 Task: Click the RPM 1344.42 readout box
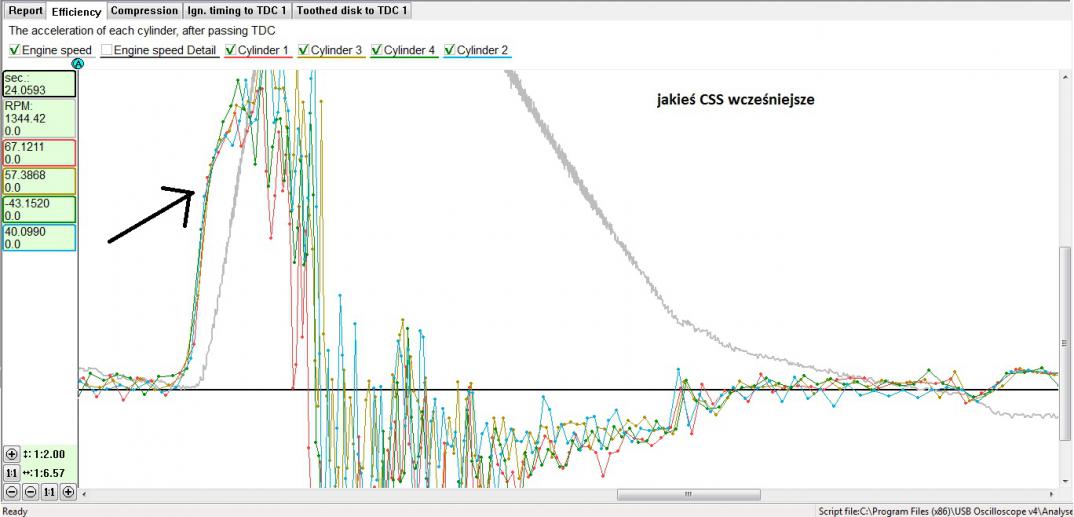tap(39, 118)
